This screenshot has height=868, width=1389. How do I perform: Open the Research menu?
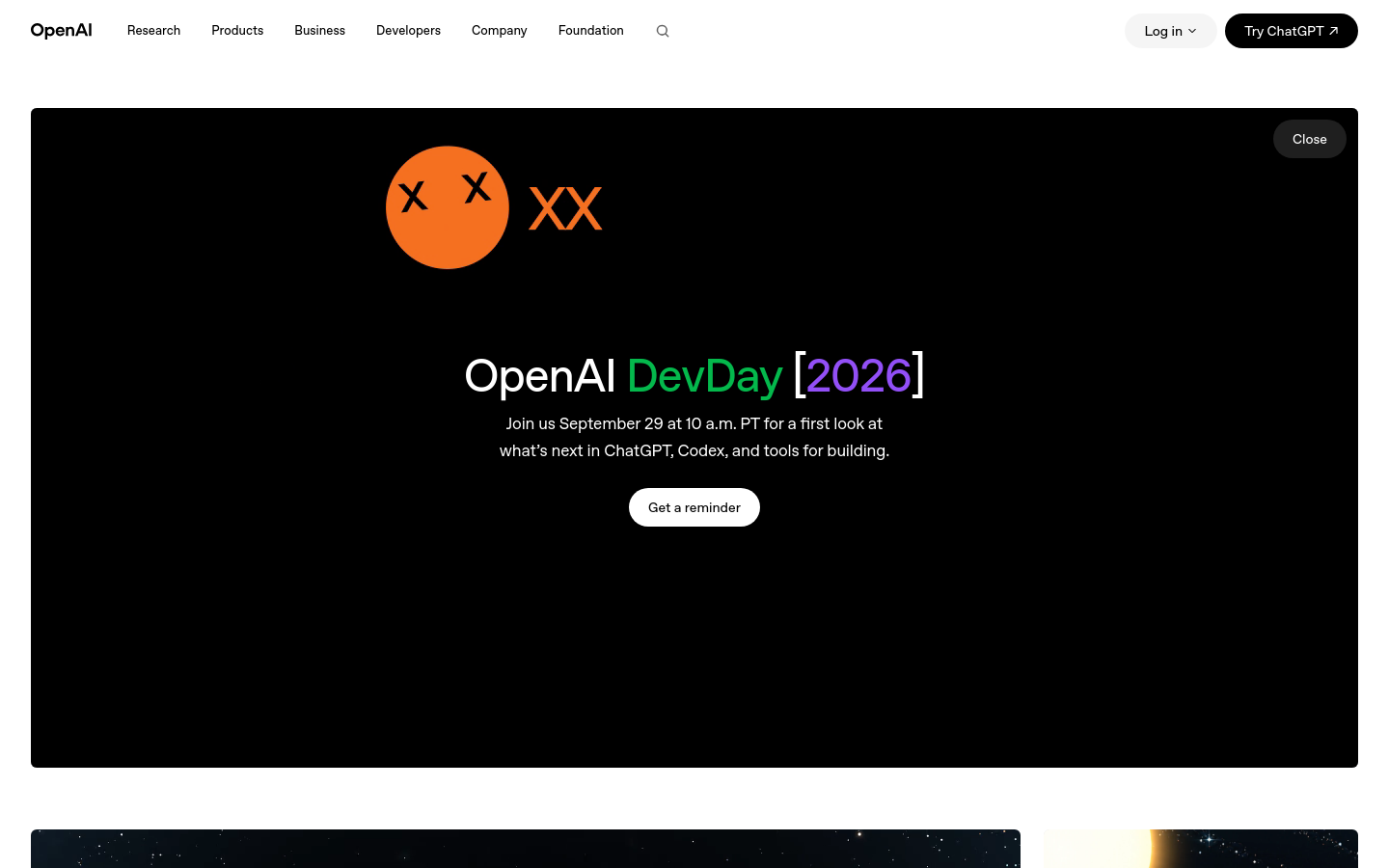(153, 31)
